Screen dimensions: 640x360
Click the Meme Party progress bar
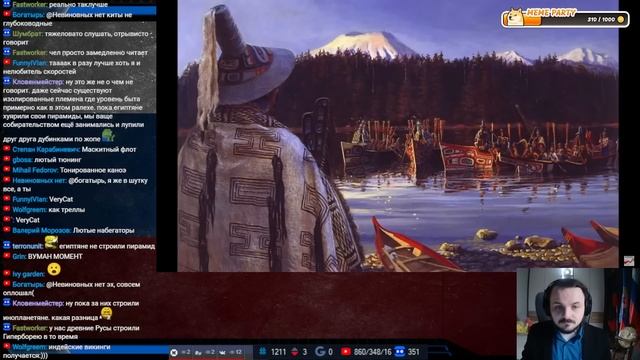click(x=565, y=19)
